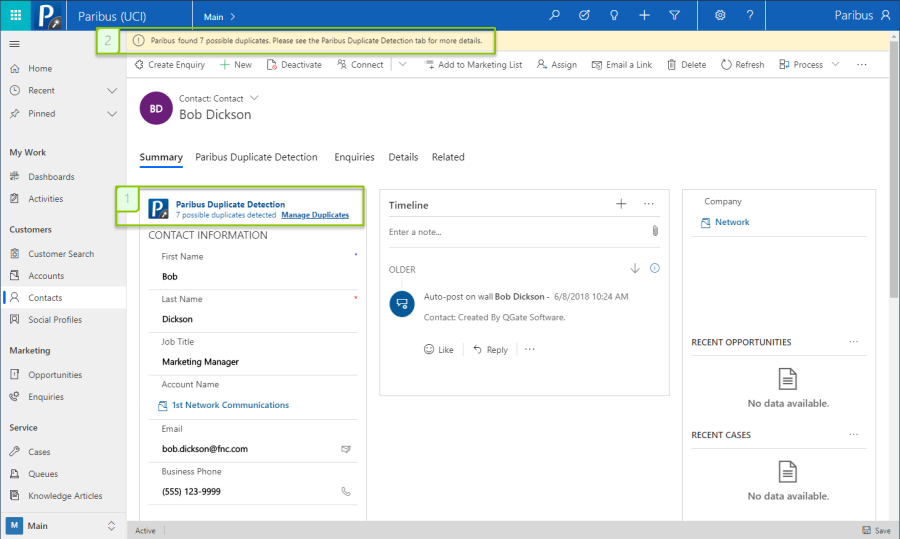This screenshot has height=539, width=900.
Task: Click the First Name field with Bob
Action: click(253, 277)
